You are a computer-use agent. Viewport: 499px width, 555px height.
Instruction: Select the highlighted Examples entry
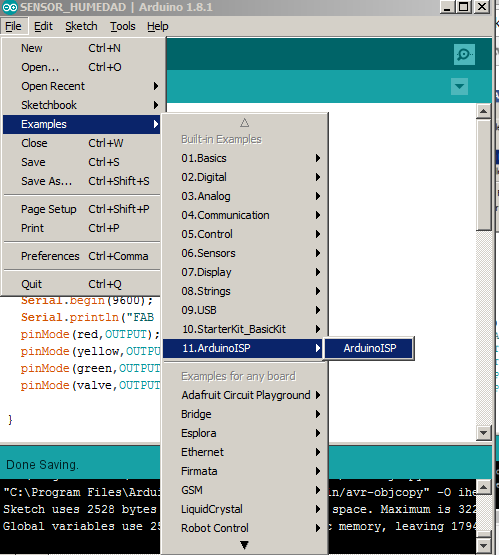[x=82, y=124]
